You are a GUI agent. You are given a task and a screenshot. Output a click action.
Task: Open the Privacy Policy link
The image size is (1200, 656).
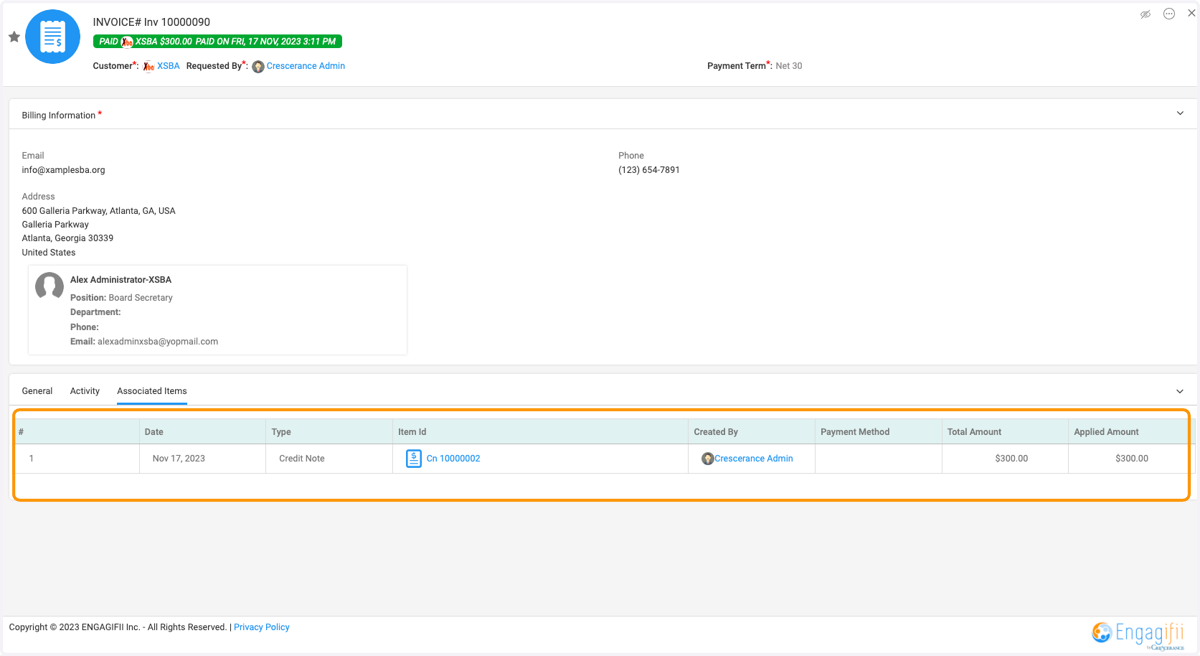(262, 627)
